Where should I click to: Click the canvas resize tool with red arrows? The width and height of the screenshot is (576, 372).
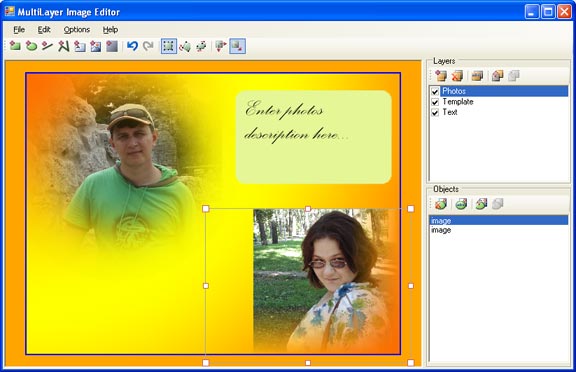pyautogui.click(x=221, y=46)
